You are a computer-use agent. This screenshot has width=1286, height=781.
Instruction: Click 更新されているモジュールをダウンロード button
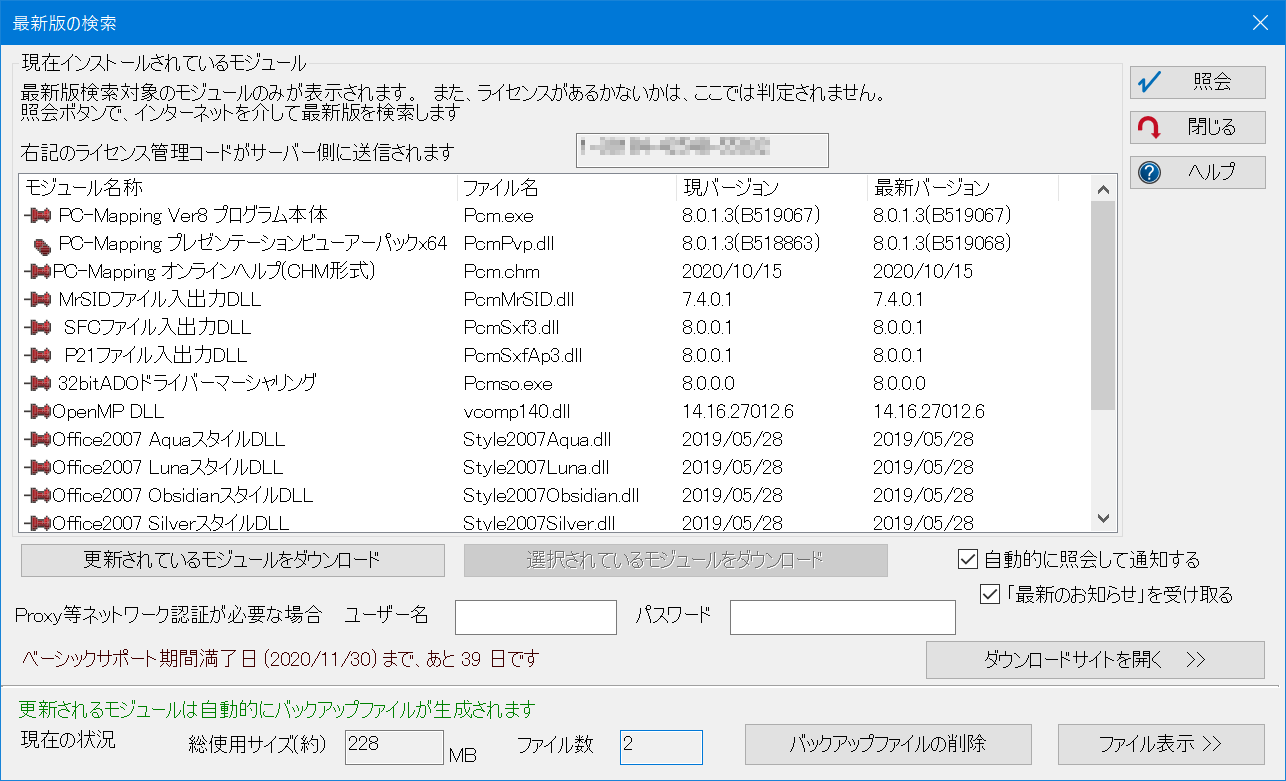[232, 560]
